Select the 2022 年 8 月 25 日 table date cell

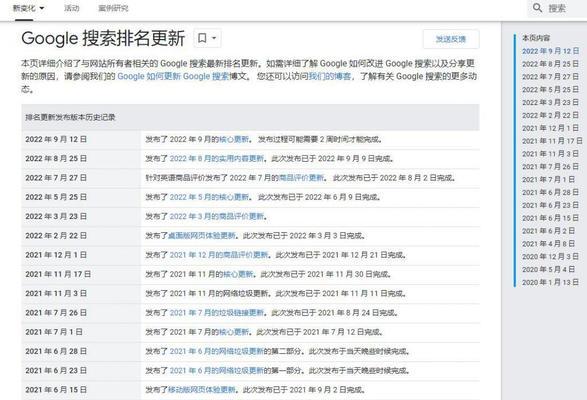pyautogui.click(x=81, y=159)
